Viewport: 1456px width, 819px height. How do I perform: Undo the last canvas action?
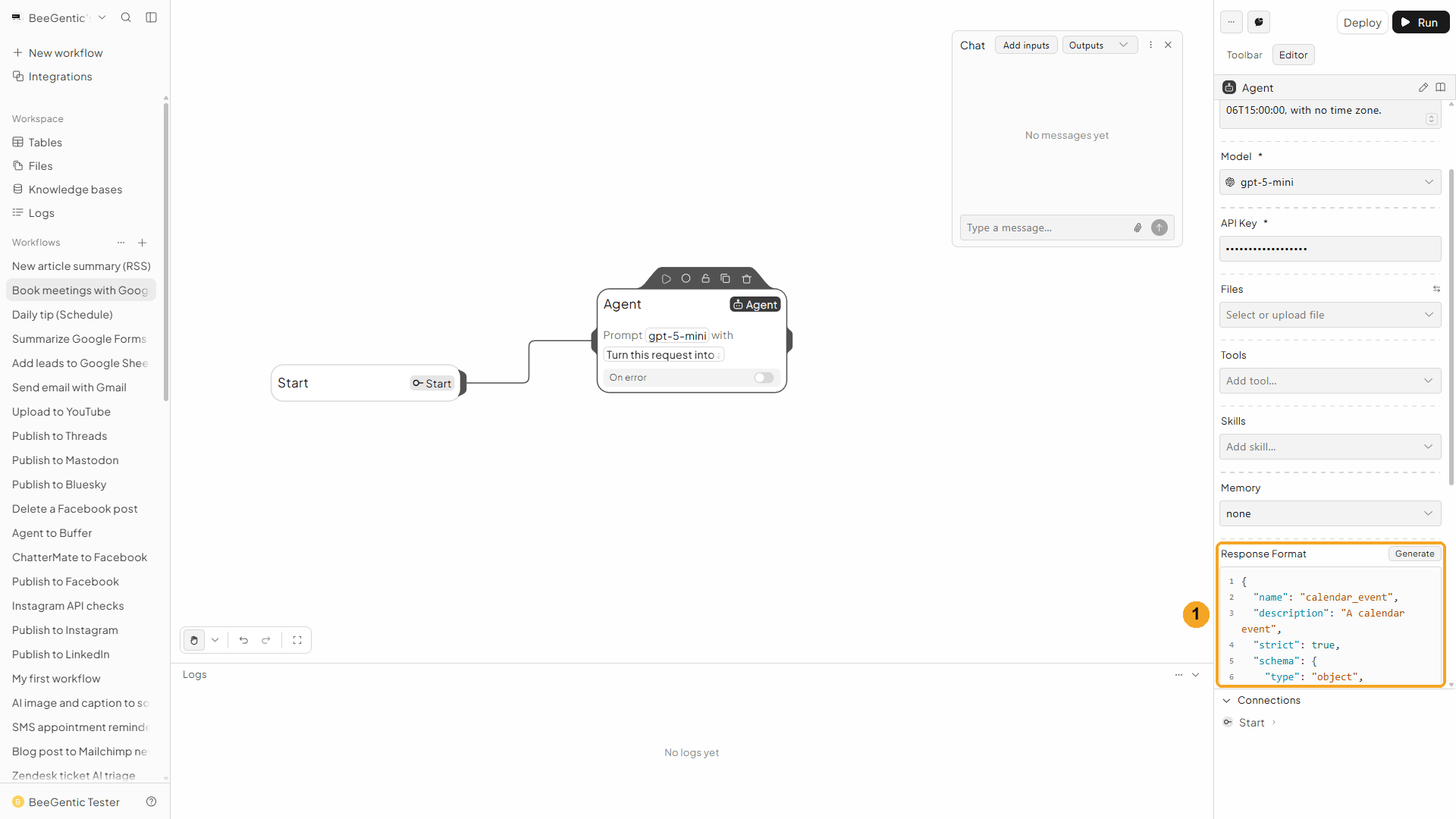tap(243, 640)
